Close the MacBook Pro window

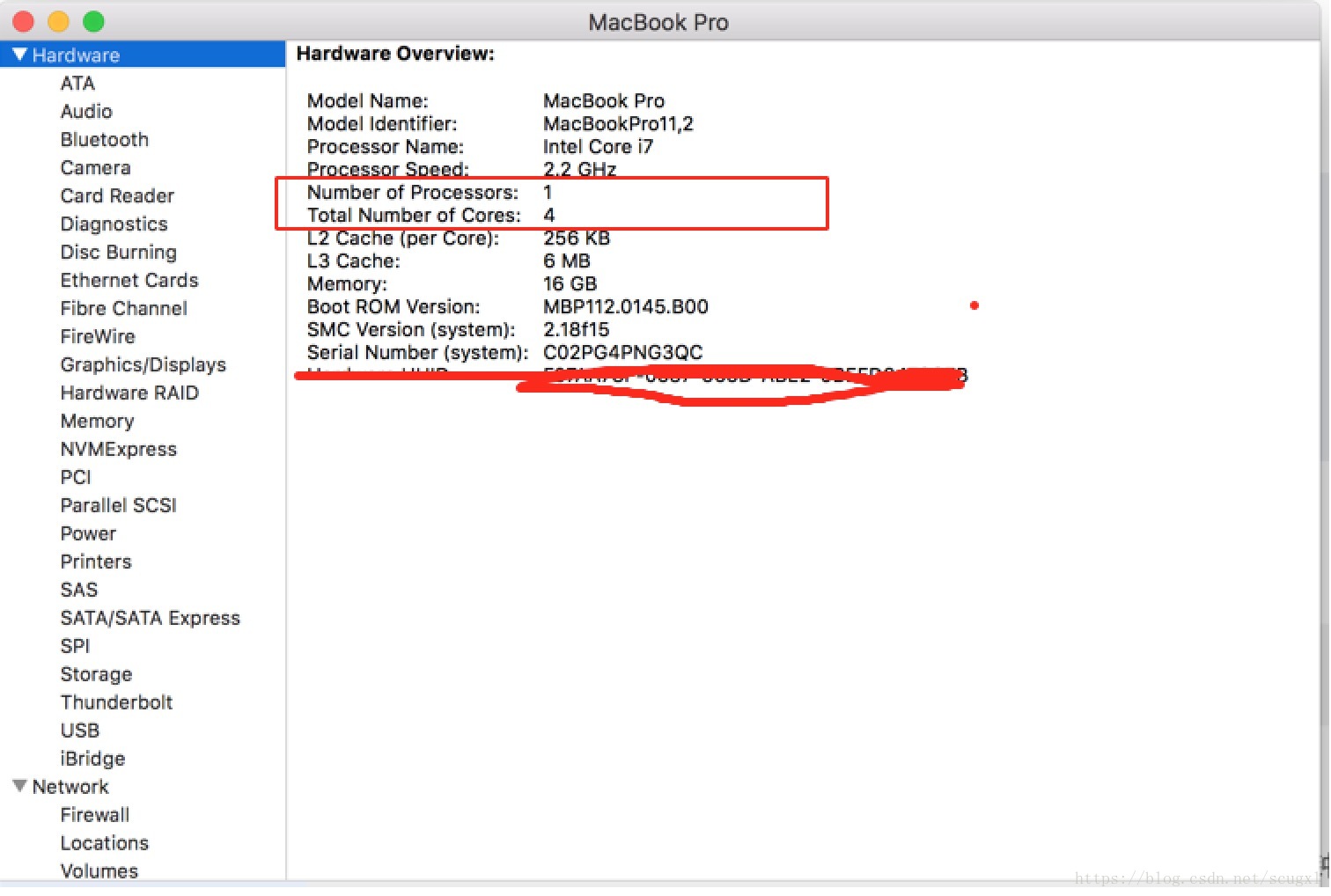(24, 21)
